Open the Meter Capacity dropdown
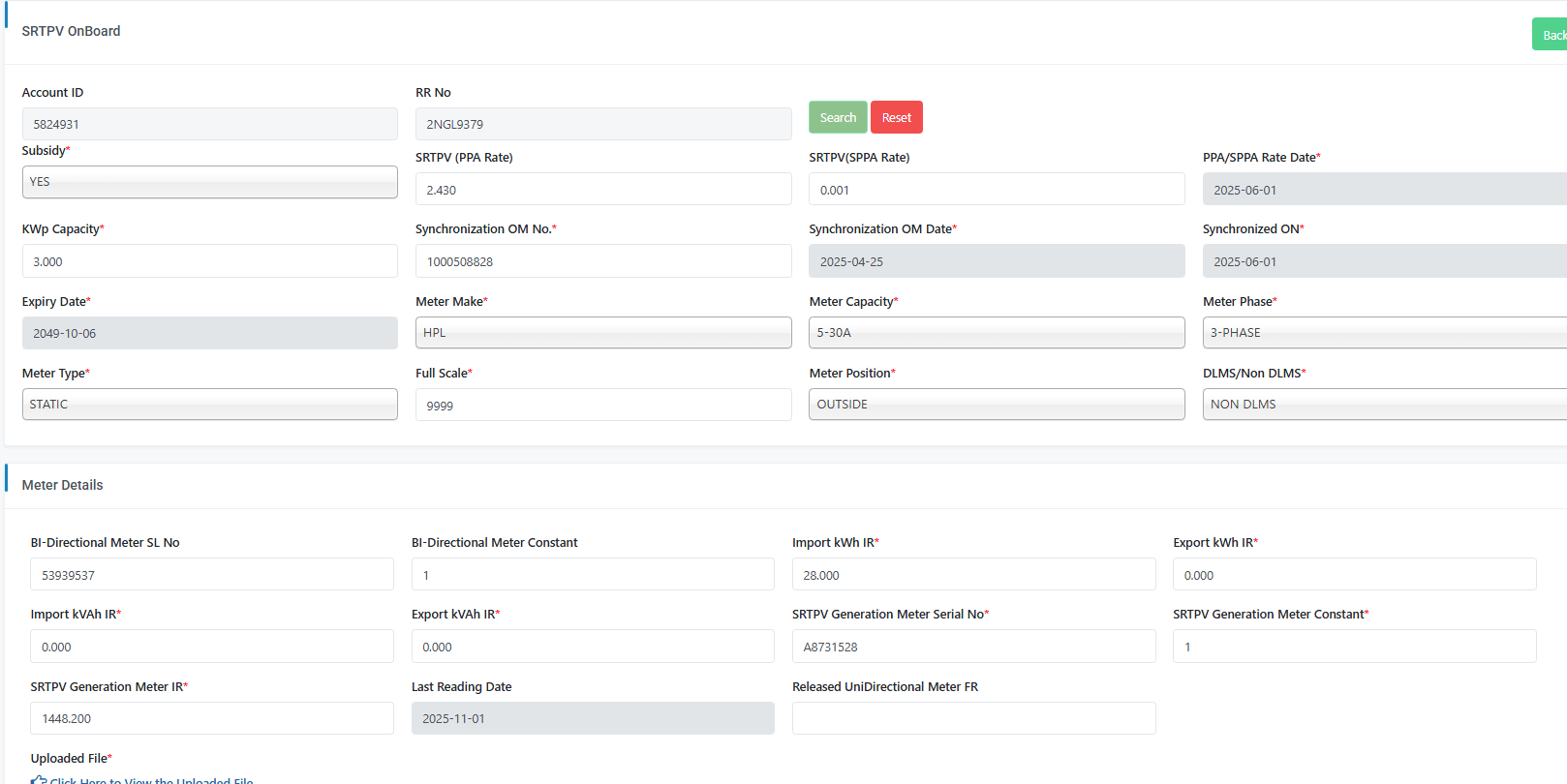Screen dimensions: 1567x784 click(x=996, y=333)
